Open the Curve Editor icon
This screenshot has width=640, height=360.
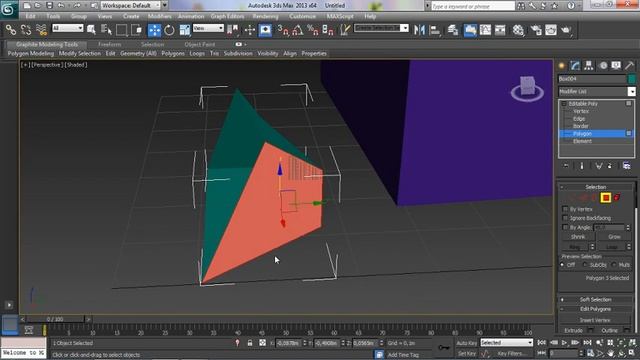click(485, 30)
